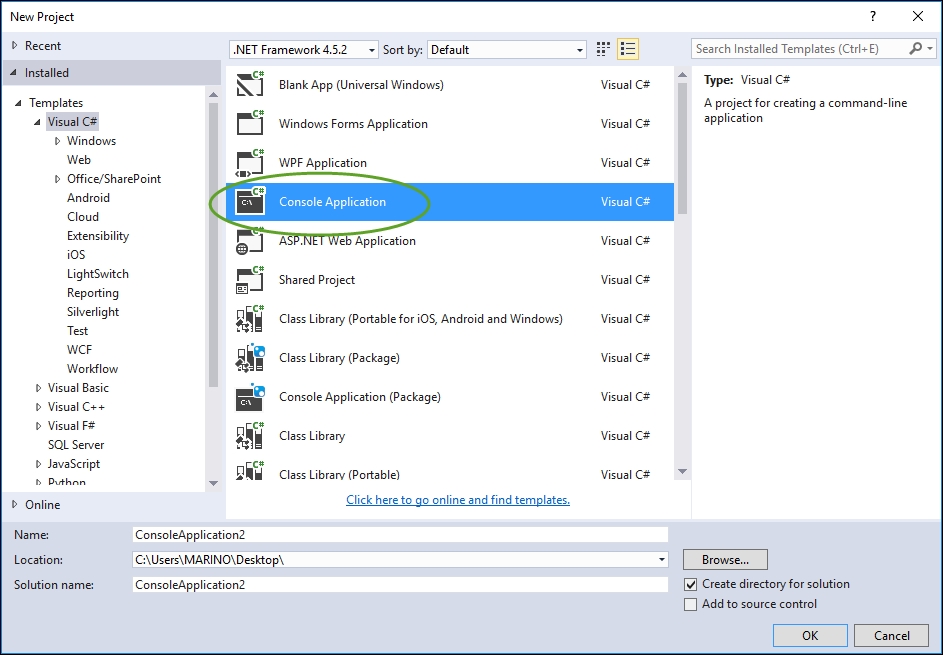Viewport: 943px width, 655px height.
Task: Click the search magnifier icon
Action: tap(915, 48)
